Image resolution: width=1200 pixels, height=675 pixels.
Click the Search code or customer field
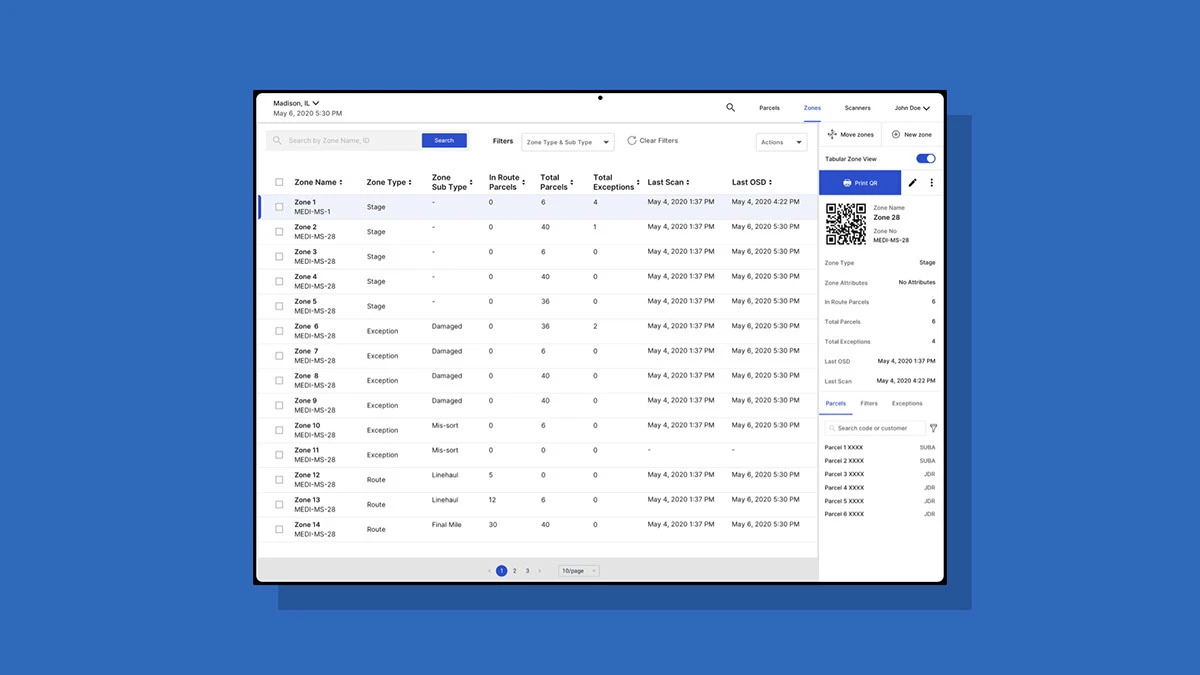click(x=875, y=428)
